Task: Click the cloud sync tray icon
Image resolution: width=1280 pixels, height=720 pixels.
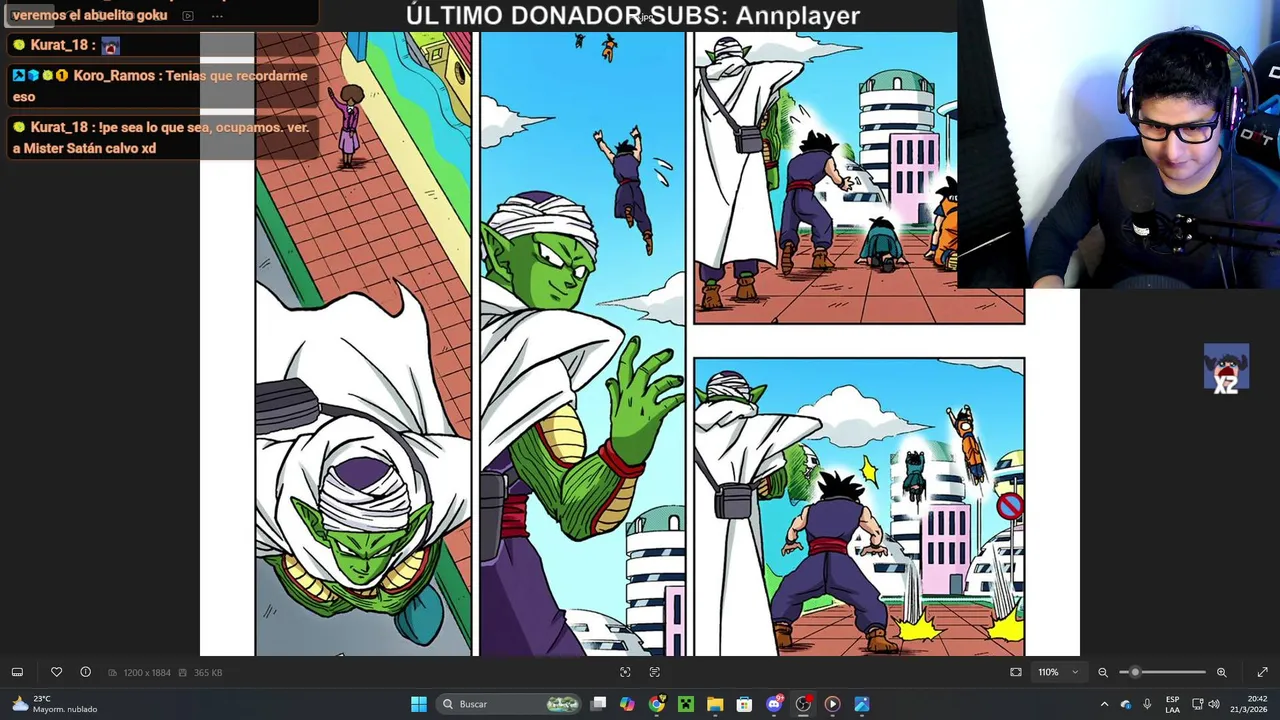Action: (x=1126, y=704)
